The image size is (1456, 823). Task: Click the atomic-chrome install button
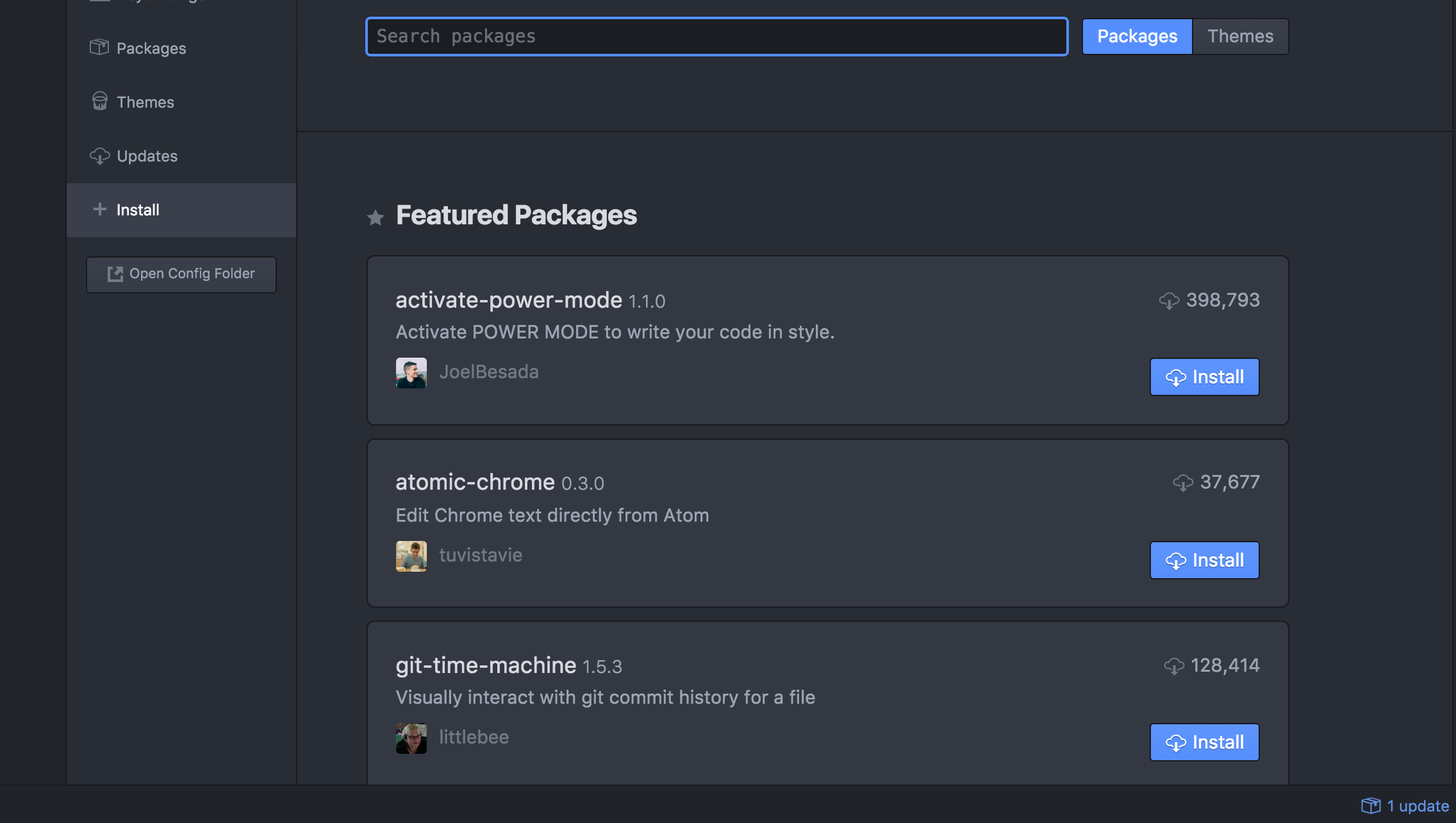click(1205, 560)
